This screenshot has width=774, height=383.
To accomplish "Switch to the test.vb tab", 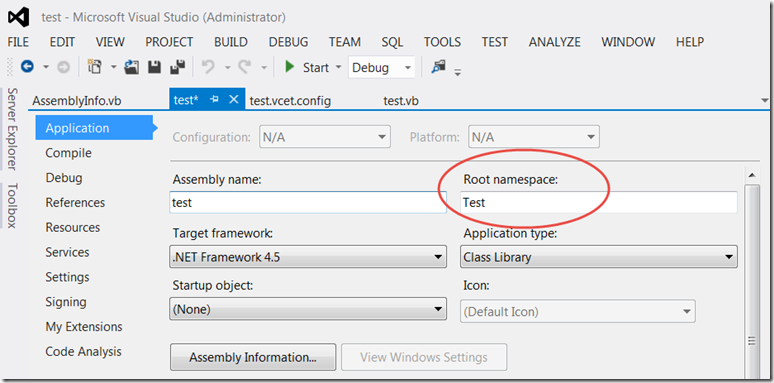I will coord(401,101).
